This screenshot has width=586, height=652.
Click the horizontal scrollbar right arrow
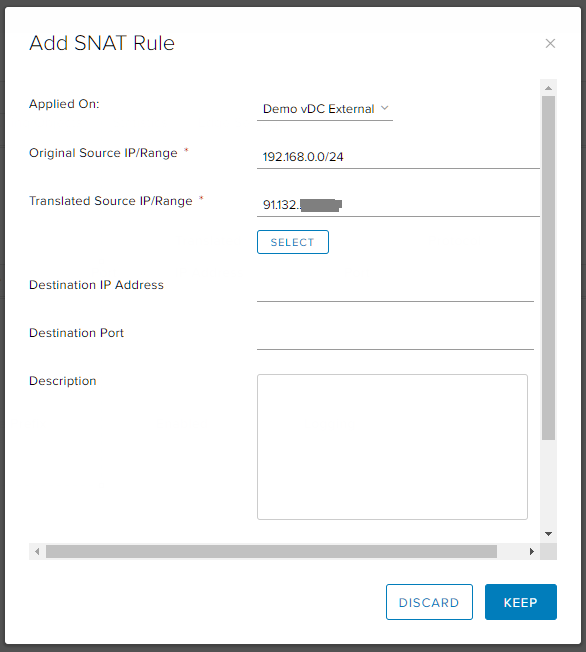point(532,551)
